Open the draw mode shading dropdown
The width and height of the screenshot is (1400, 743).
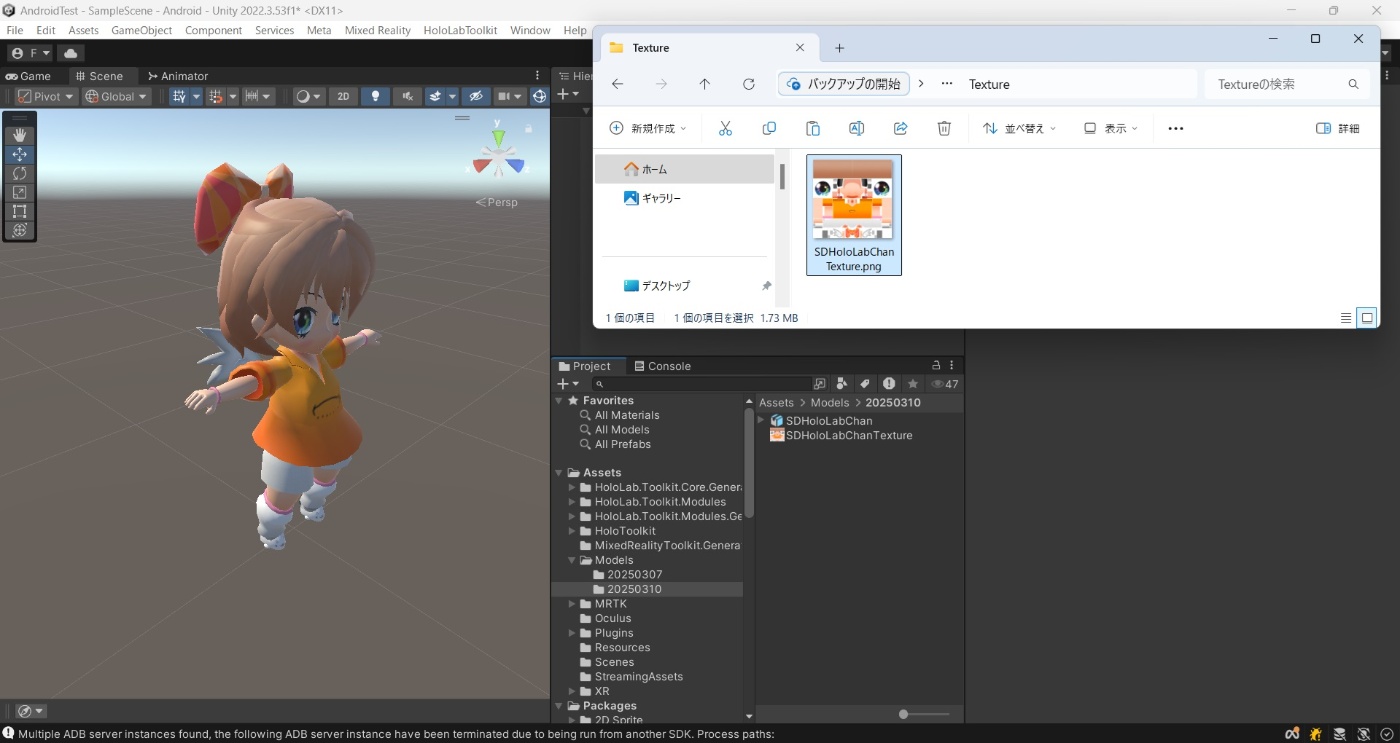308,96
